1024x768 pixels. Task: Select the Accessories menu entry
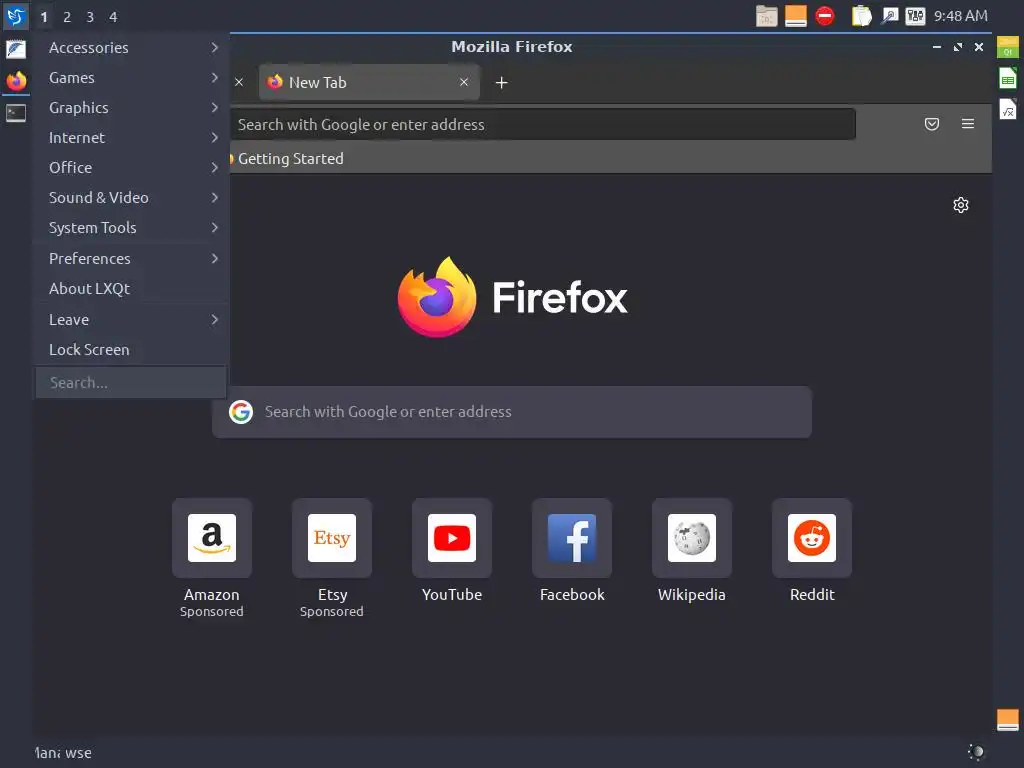pyautogui.click(x=131, y=48)
